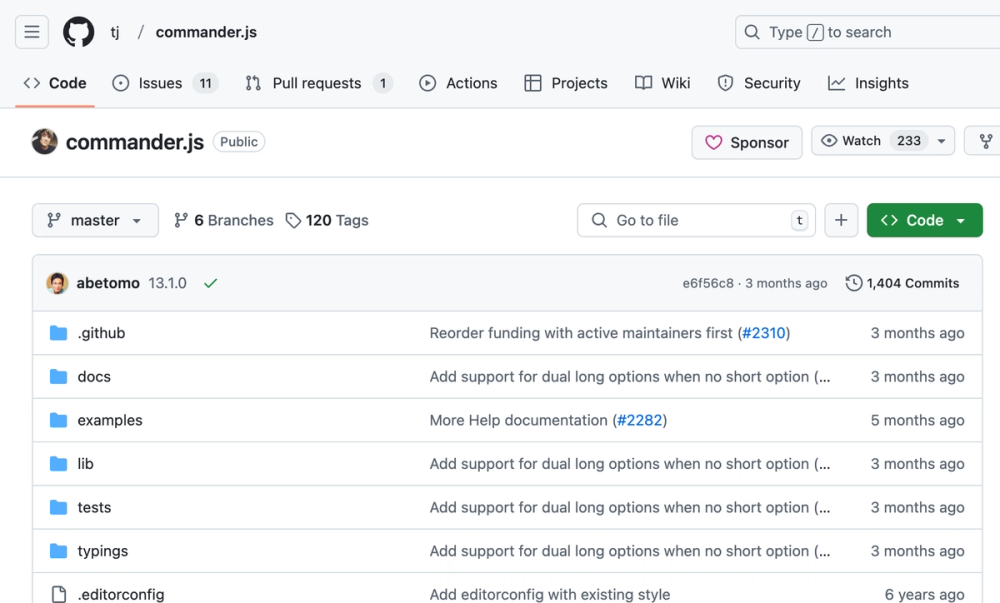Open the .editorconfig file
Viewport: 1000px width, 603px height.
click(121, 594)
